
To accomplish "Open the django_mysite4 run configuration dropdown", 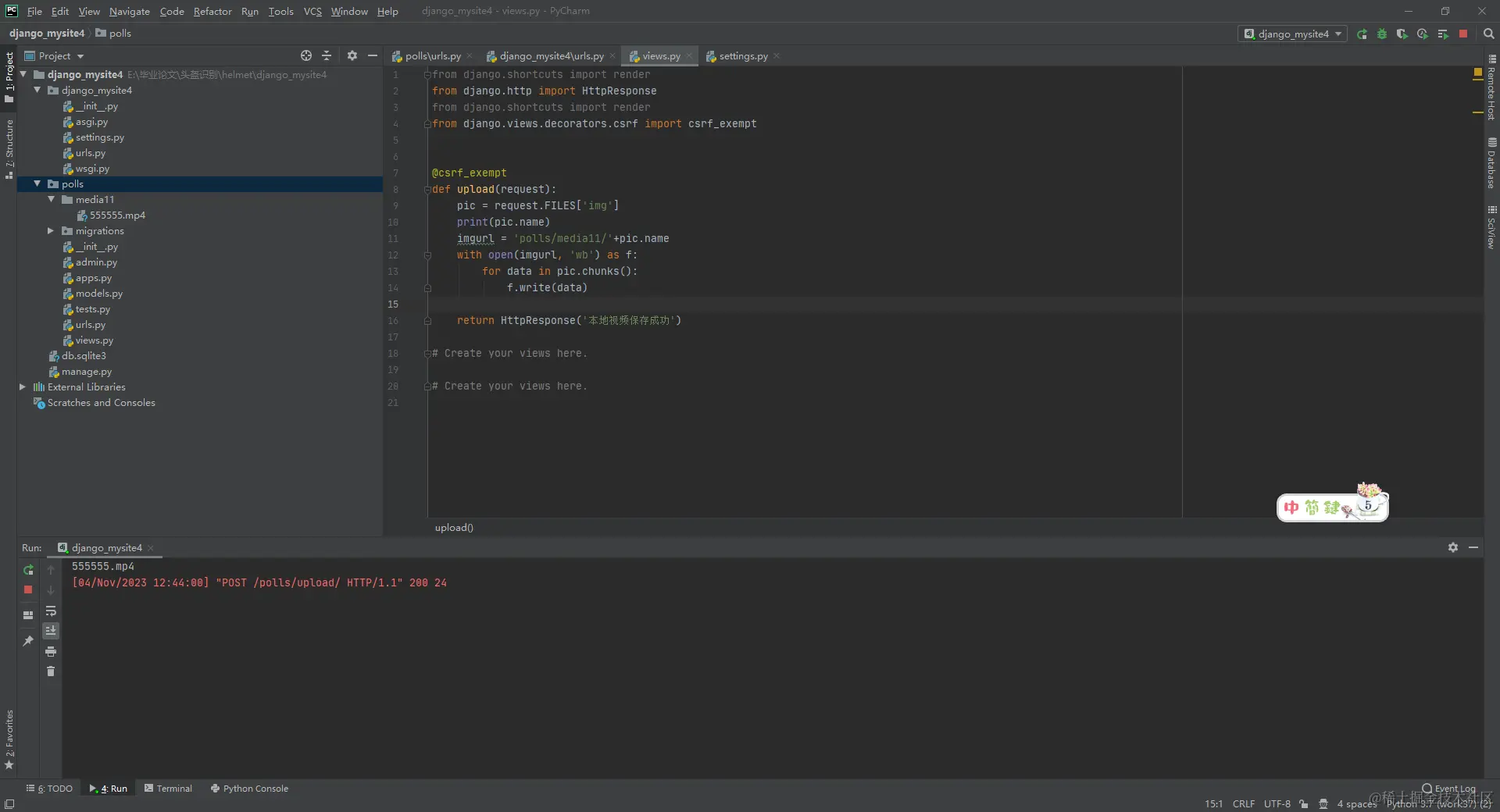I will point(1293,34).
